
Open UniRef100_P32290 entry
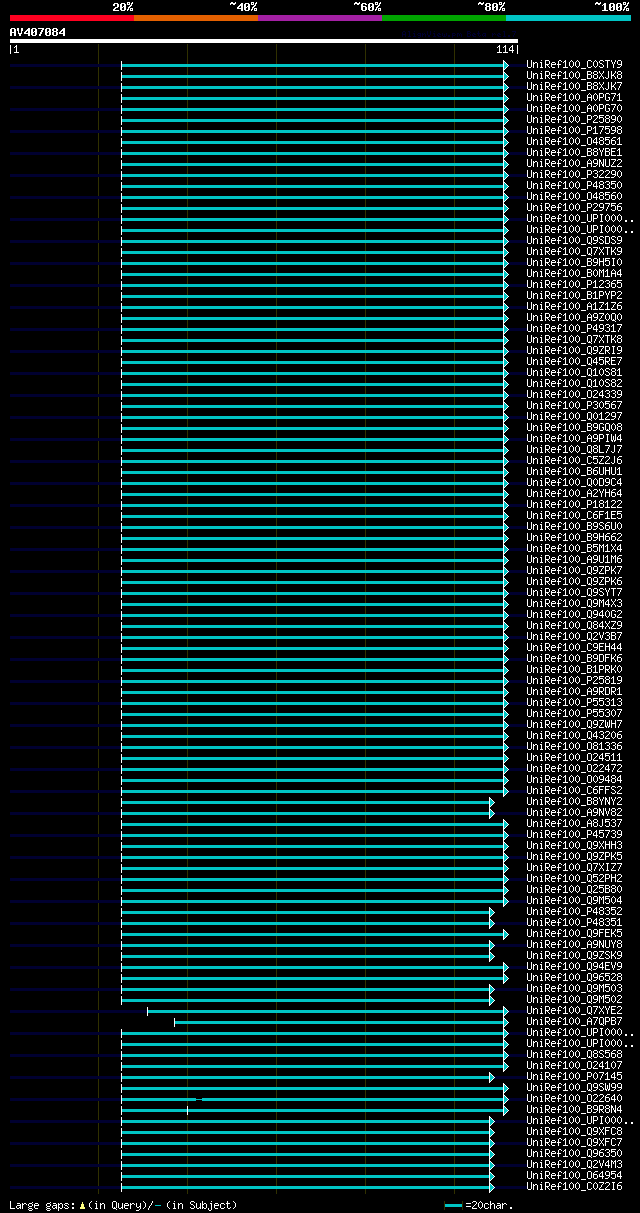pyautogui.click(x=574, y=174)
